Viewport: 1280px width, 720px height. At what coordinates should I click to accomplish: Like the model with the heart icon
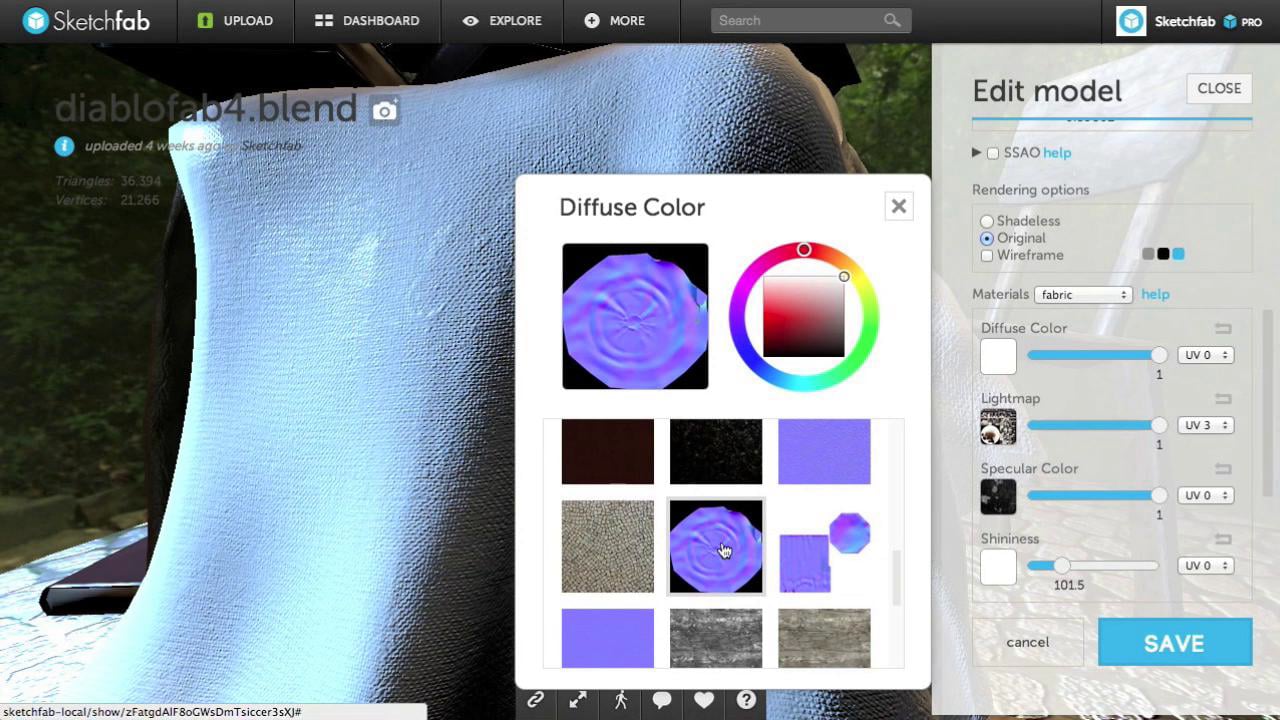click(x=704, y=700)
